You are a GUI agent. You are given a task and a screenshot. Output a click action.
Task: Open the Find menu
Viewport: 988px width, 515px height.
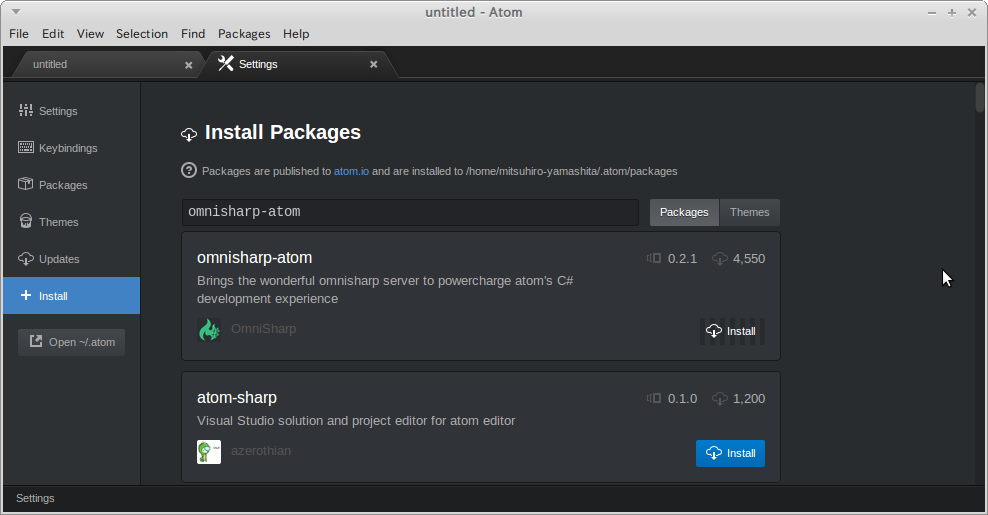(193, 34)
